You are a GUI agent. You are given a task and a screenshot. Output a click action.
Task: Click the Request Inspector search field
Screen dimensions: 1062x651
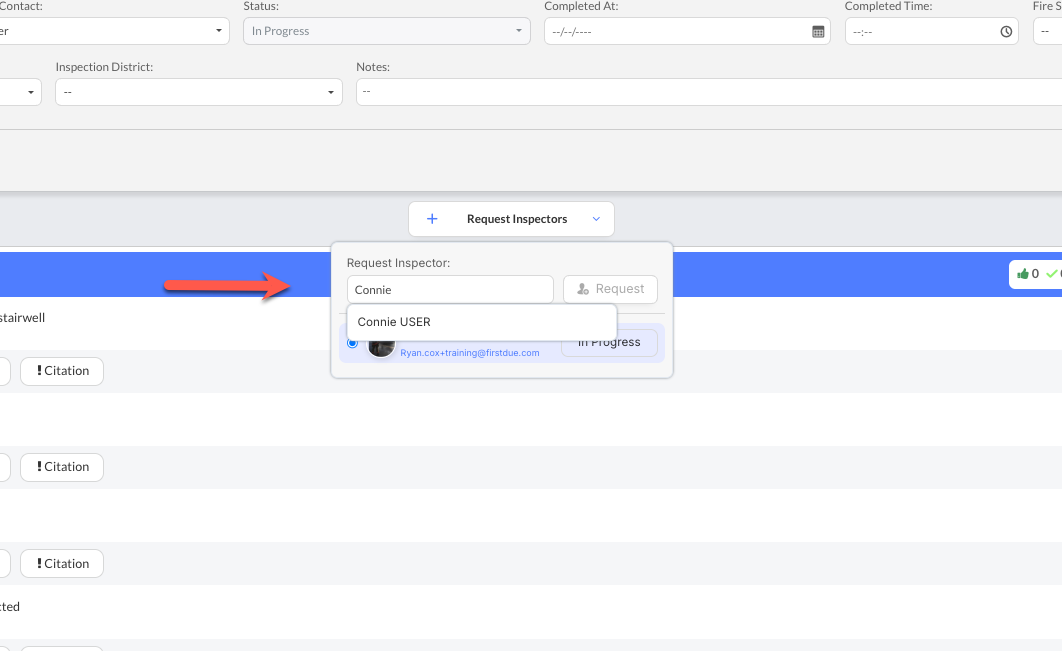[x=449, y=289]
